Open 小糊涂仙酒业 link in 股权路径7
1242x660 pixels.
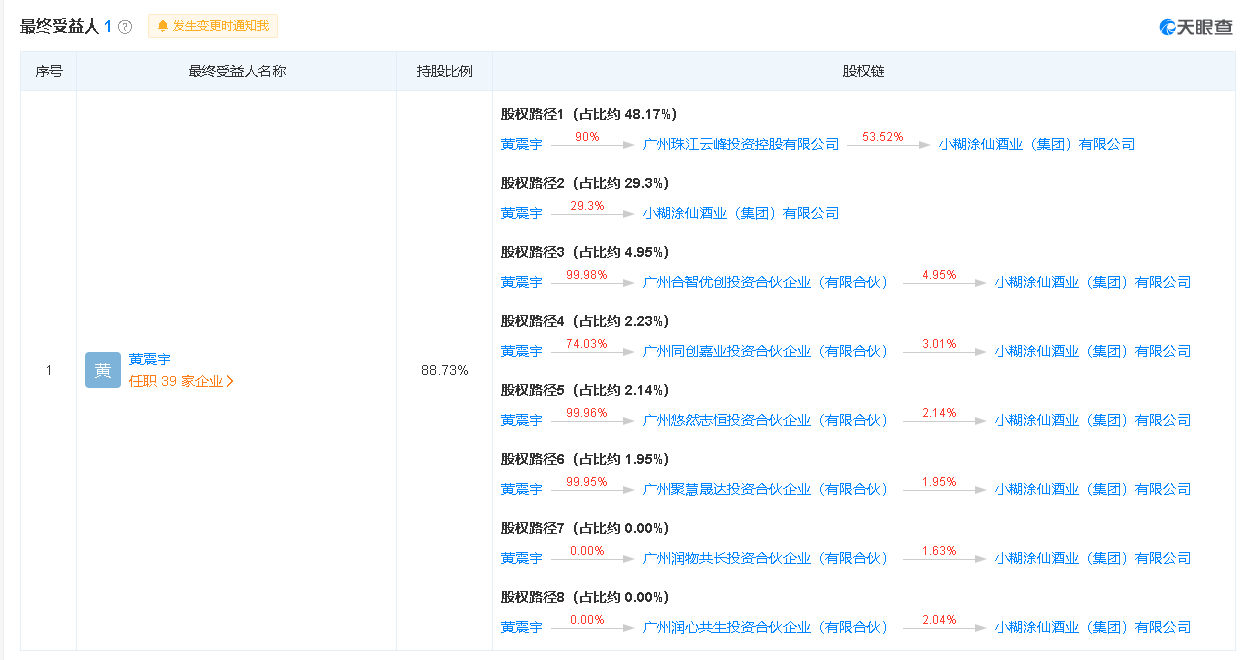coord(1093,558)
